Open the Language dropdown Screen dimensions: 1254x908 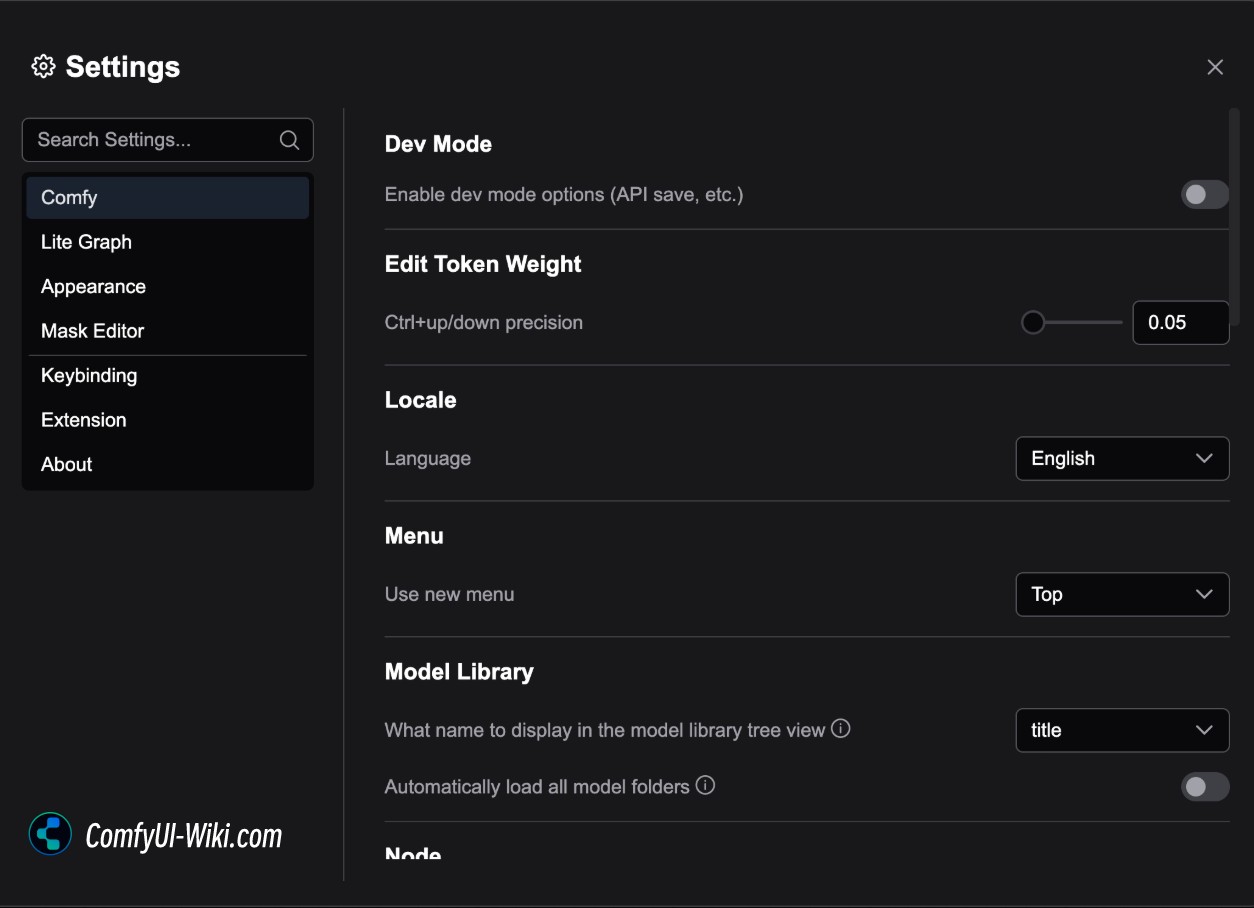pos(1122,459)
